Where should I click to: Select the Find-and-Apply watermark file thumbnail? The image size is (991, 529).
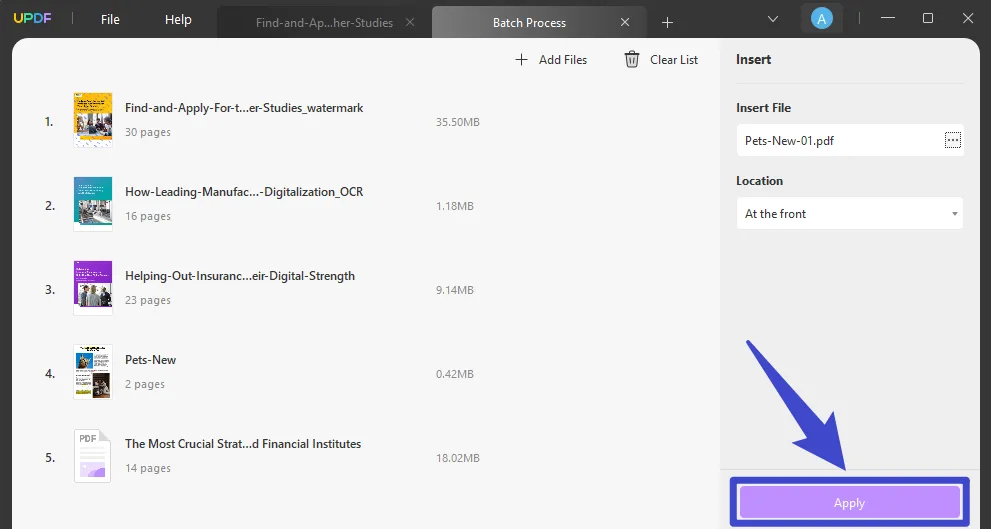(x=93, y=120)
